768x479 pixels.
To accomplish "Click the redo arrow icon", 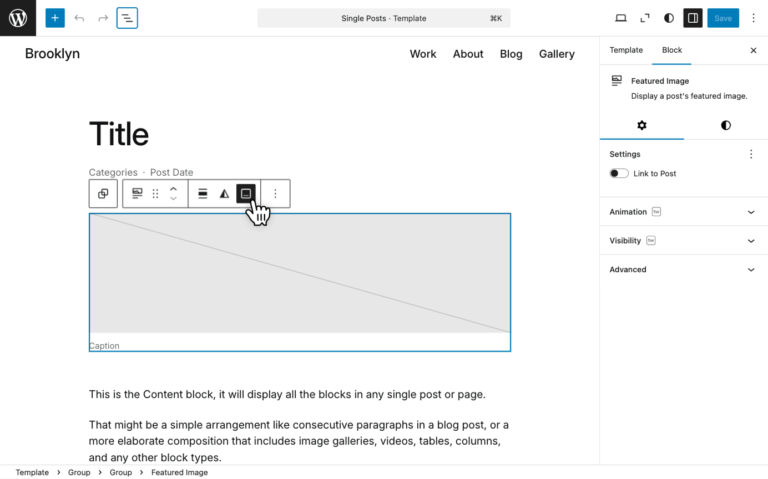I will [x=103, y=18].
